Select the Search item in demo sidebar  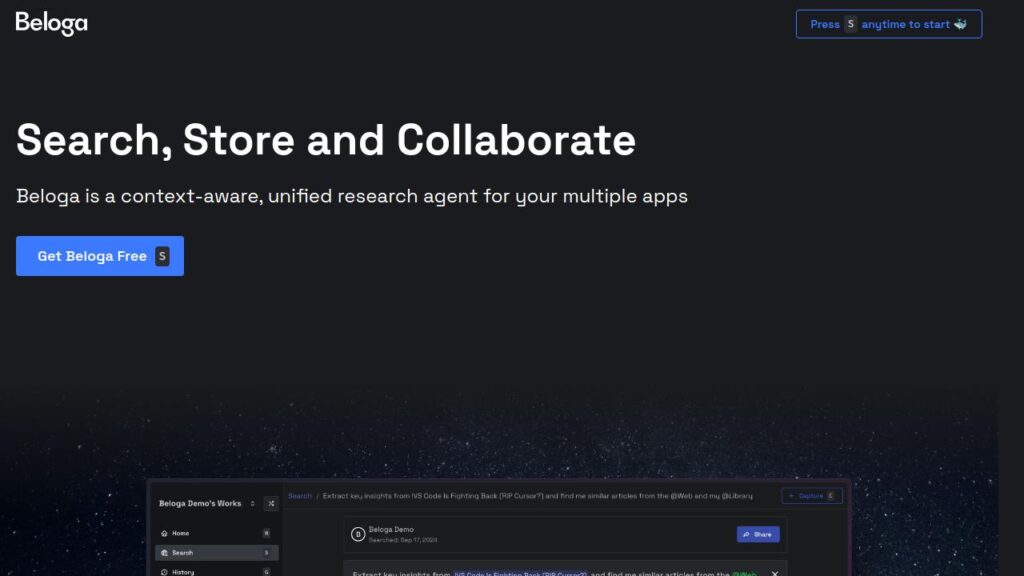point(183,553)
